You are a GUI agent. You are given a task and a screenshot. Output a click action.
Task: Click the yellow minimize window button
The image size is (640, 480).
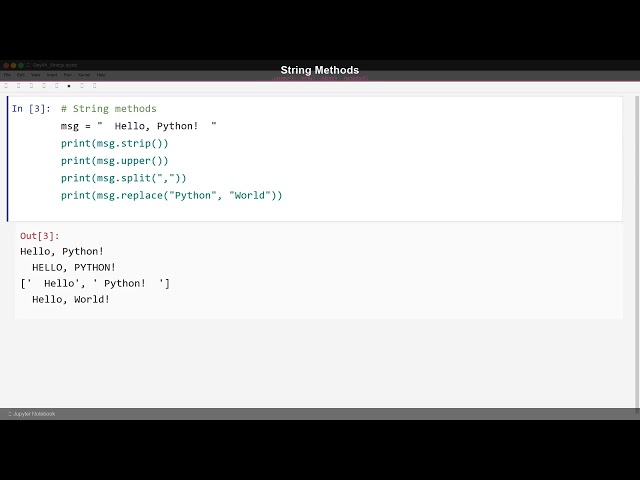coord(13,65)
